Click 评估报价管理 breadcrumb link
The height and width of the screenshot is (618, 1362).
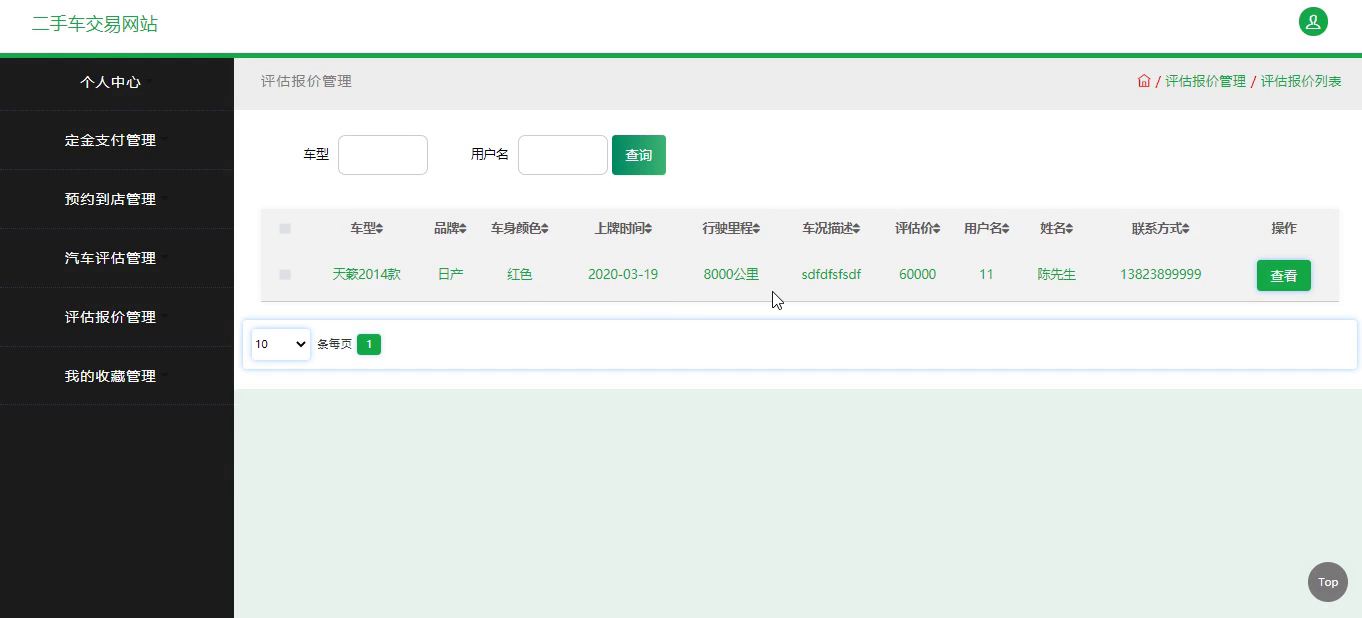[1205, 81]
